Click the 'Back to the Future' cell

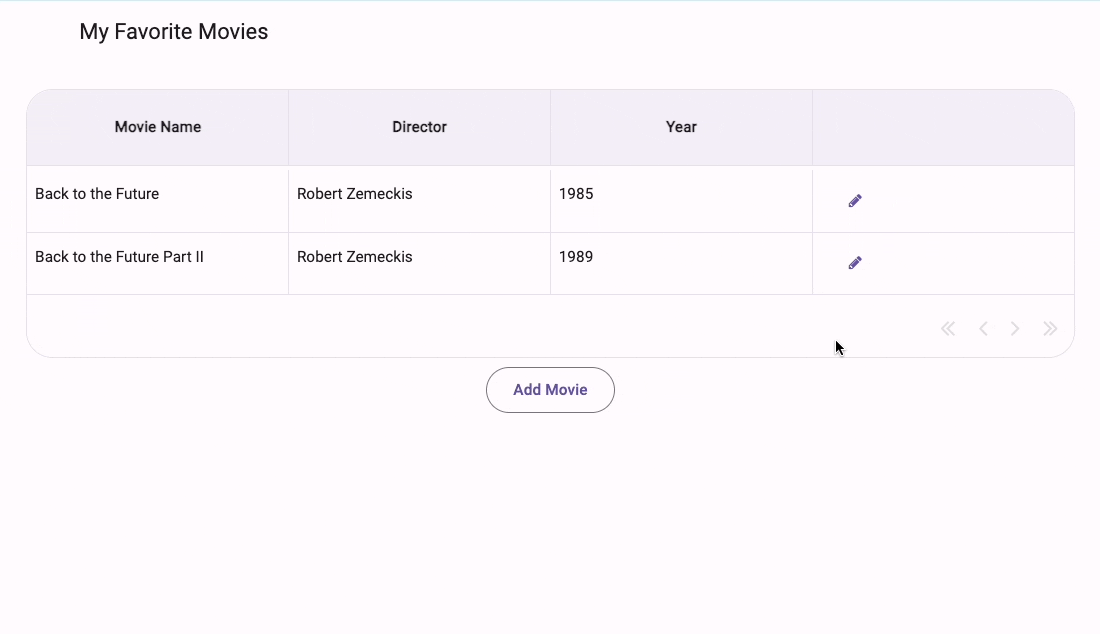158,199
